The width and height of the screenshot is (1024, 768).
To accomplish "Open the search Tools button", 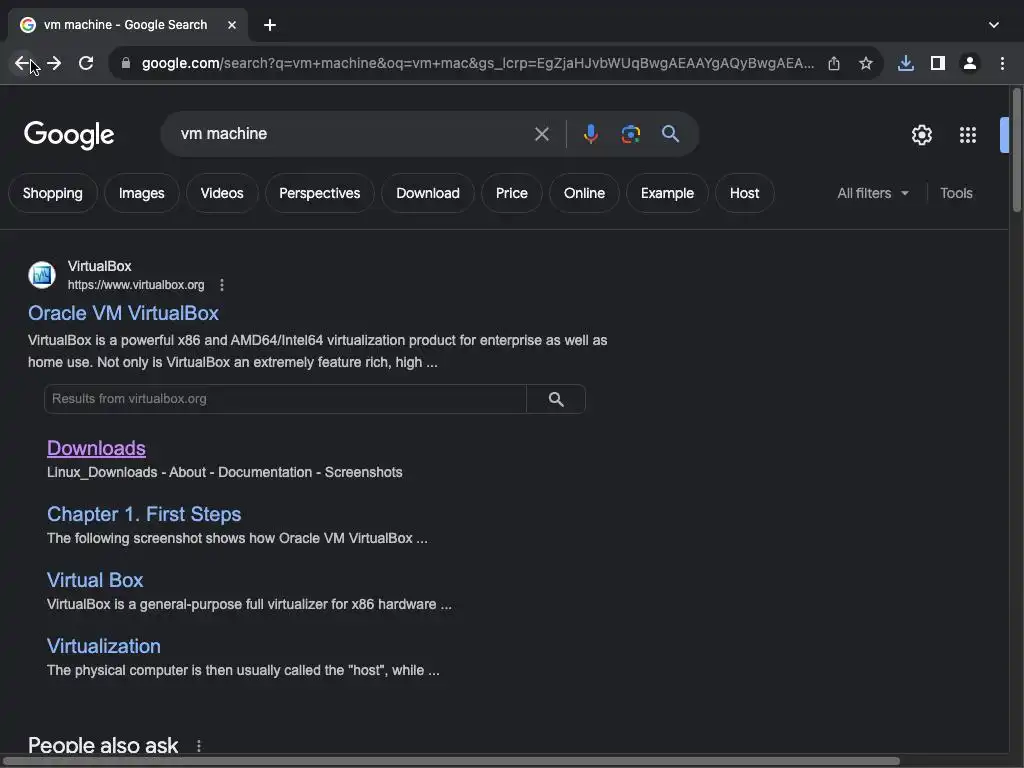I will tap(956, 193).
